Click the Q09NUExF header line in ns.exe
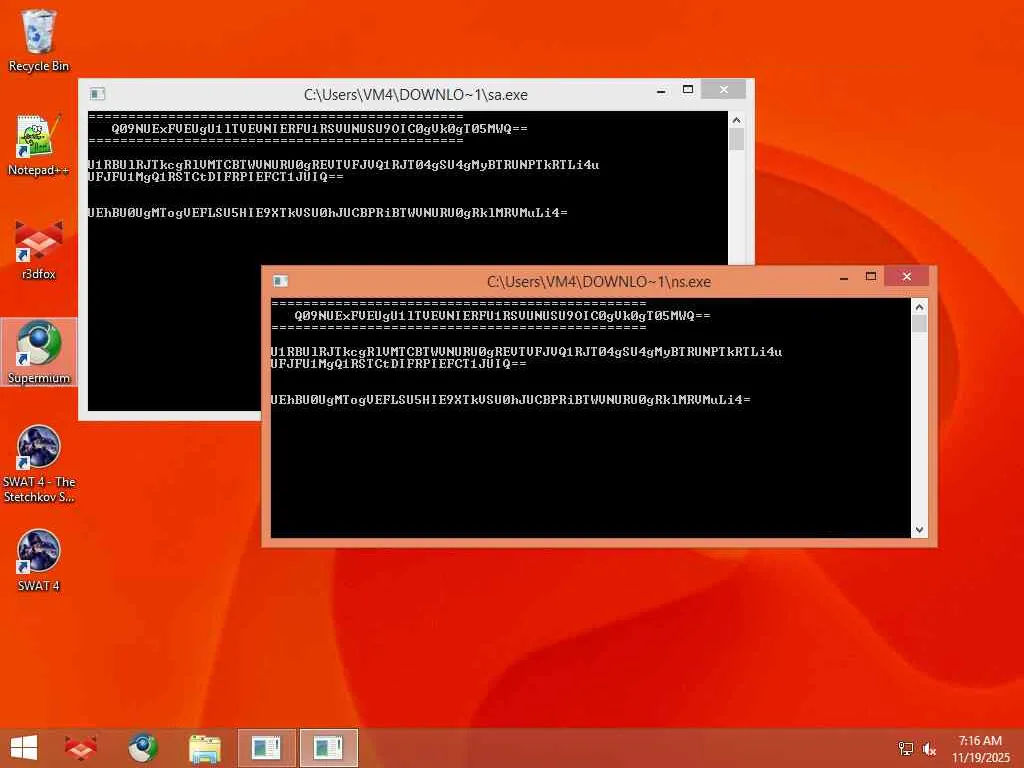The height and width of the screenshot is (768, 1024). pos(502,315)
